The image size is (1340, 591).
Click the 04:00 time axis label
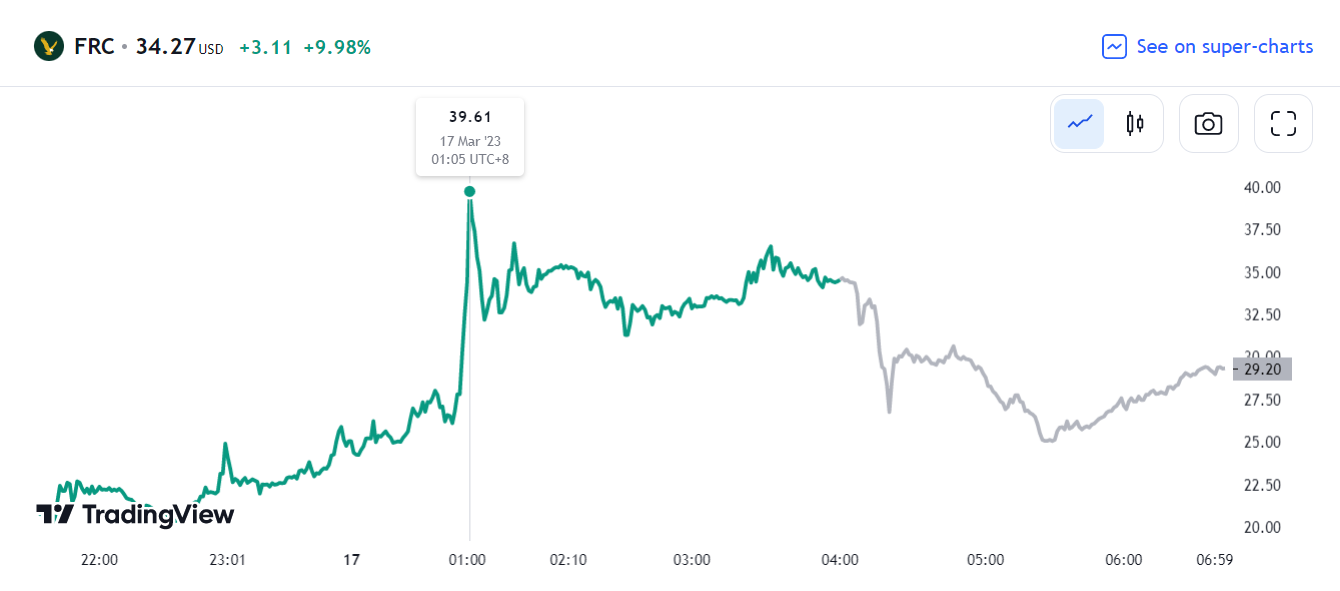pyautogui.click(x=840, y=560)
